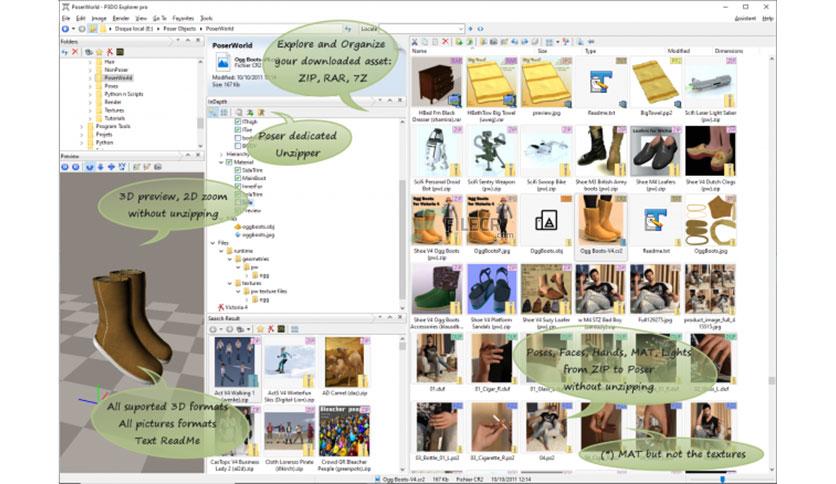Open the Favorites menu

click(x=183, y=18)
